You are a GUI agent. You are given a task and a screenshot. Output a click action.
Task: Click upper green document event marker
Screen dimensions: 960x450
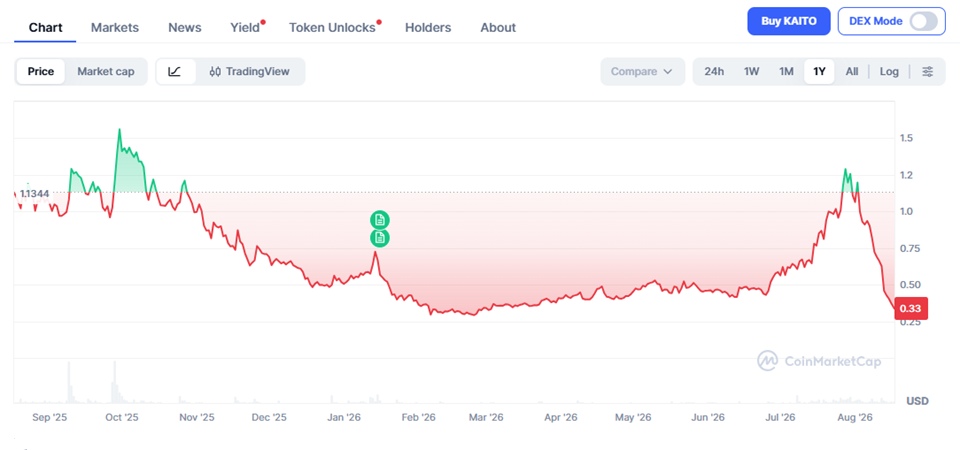pyautogui.click(x=380, y=220)
